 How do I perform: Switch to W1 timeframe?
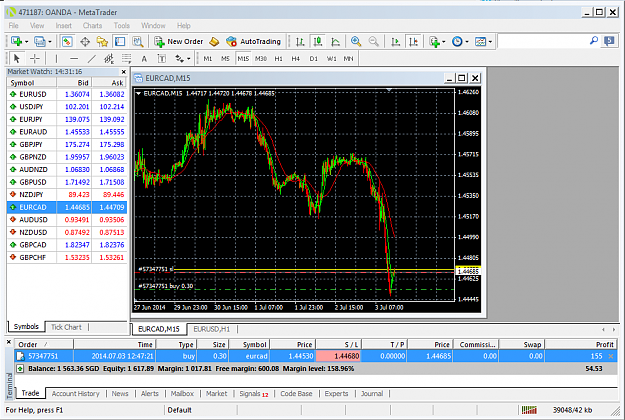(331, 59)
